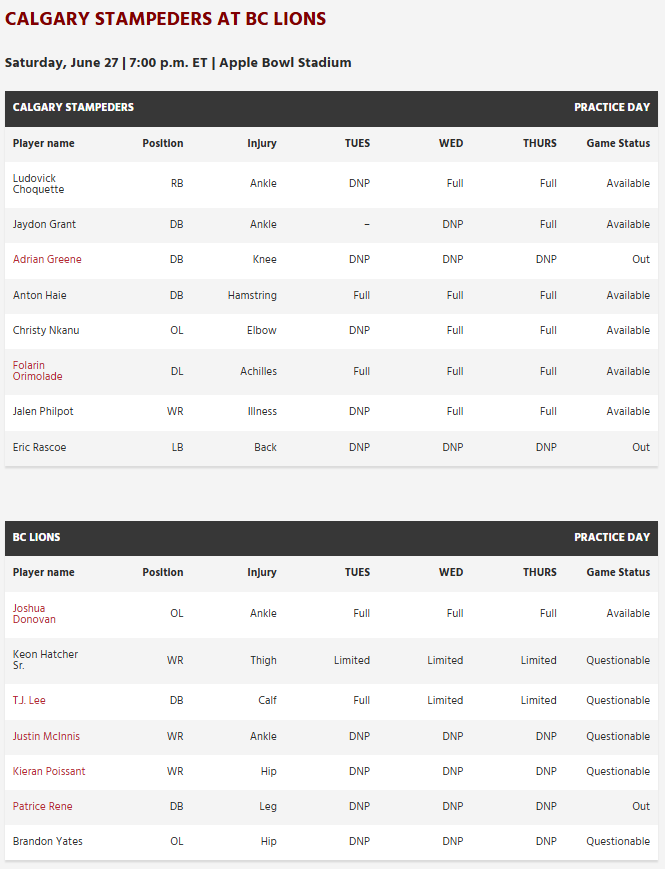Select the Eric Rascoe row
The image size is (665, 869).
pos(331,448)
